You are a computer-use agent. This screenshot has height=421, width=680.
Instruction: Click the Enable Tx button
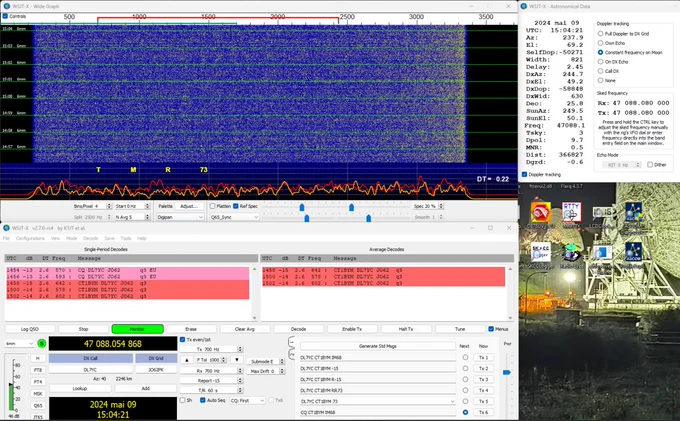[x=352, y=329]
